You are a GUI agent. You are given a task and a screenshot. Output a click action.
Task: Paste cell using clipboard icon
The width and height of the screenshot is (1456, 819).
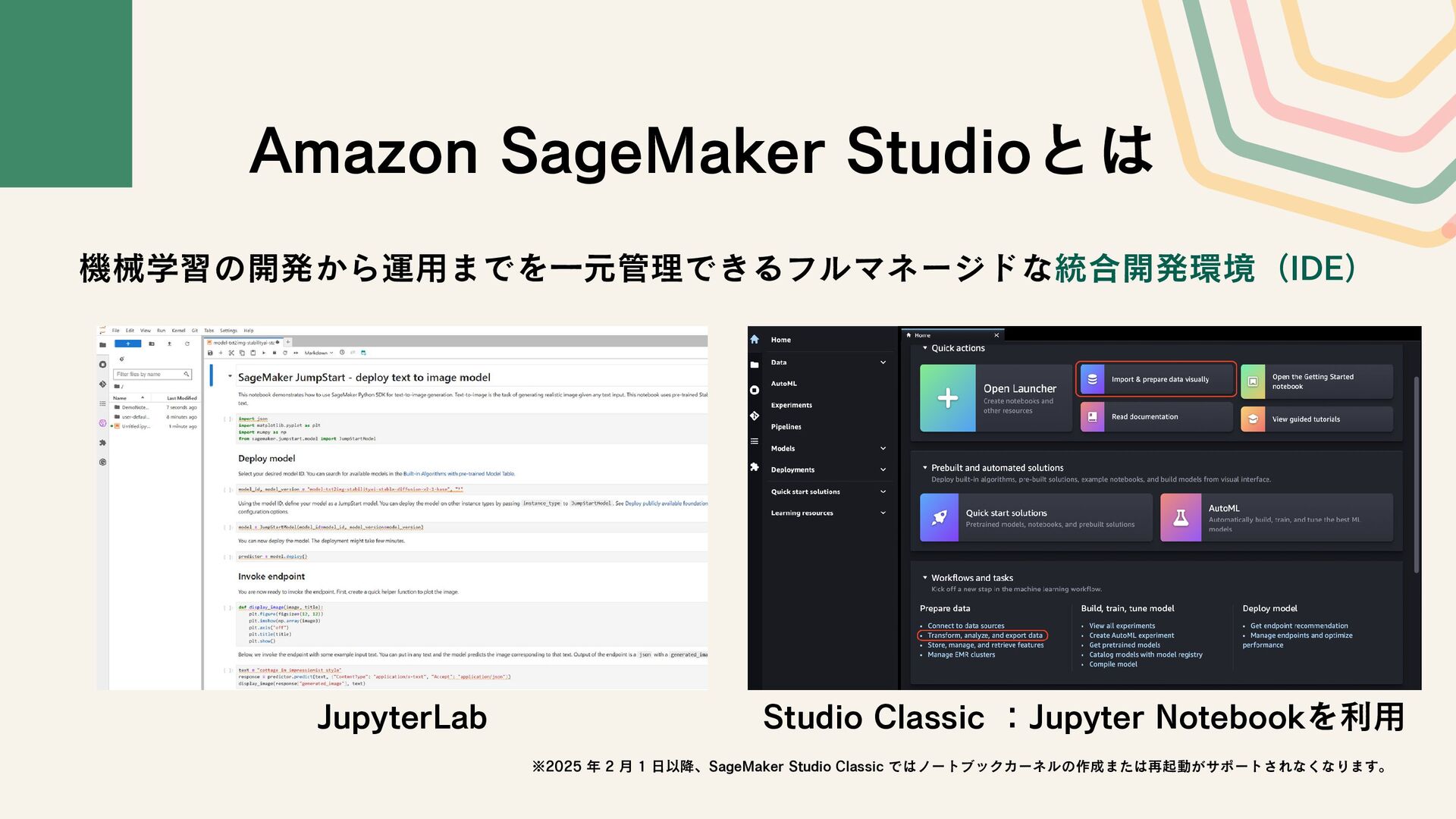[x=253, y=353]
